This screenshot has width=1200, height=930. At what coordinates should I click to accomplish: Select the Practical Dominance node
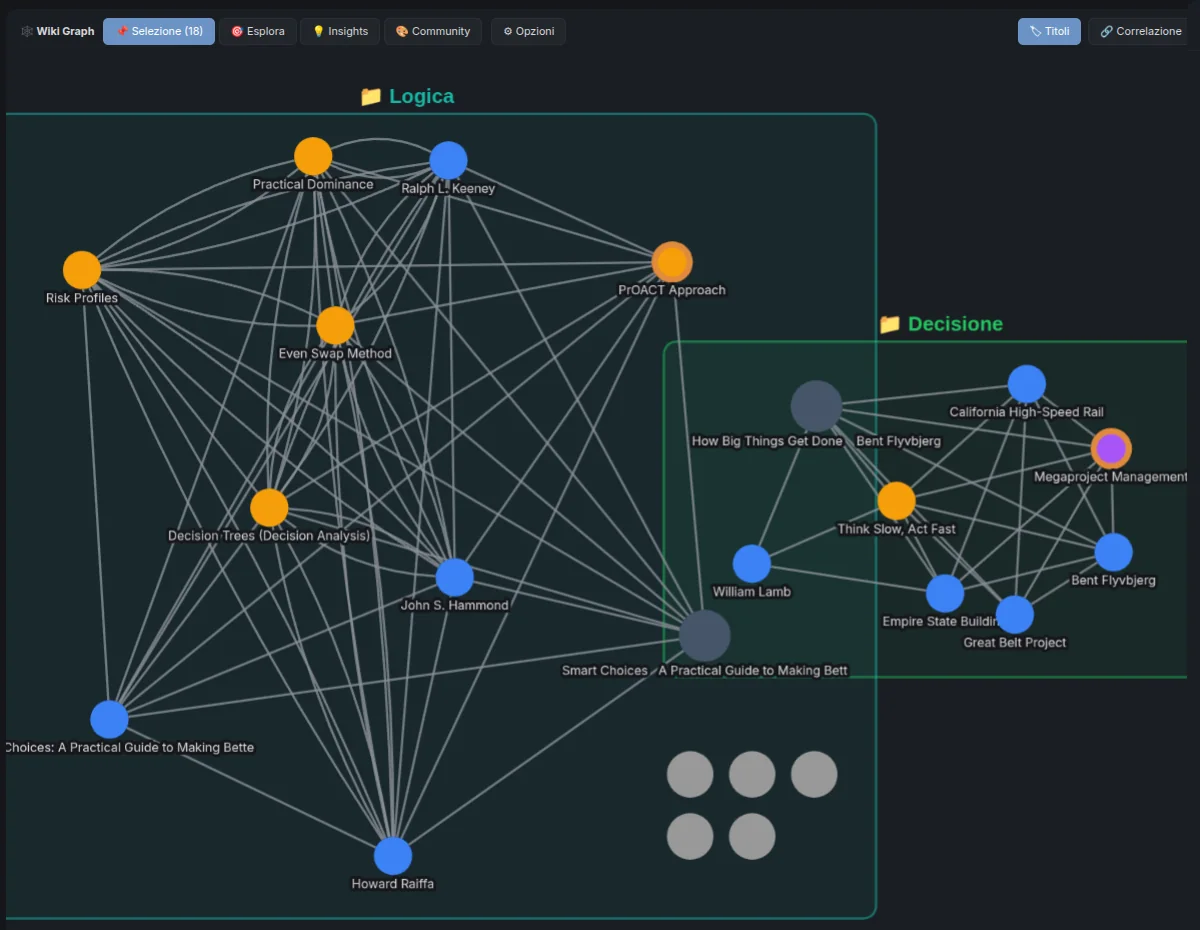pyautogui.click(x=313, y=156)
